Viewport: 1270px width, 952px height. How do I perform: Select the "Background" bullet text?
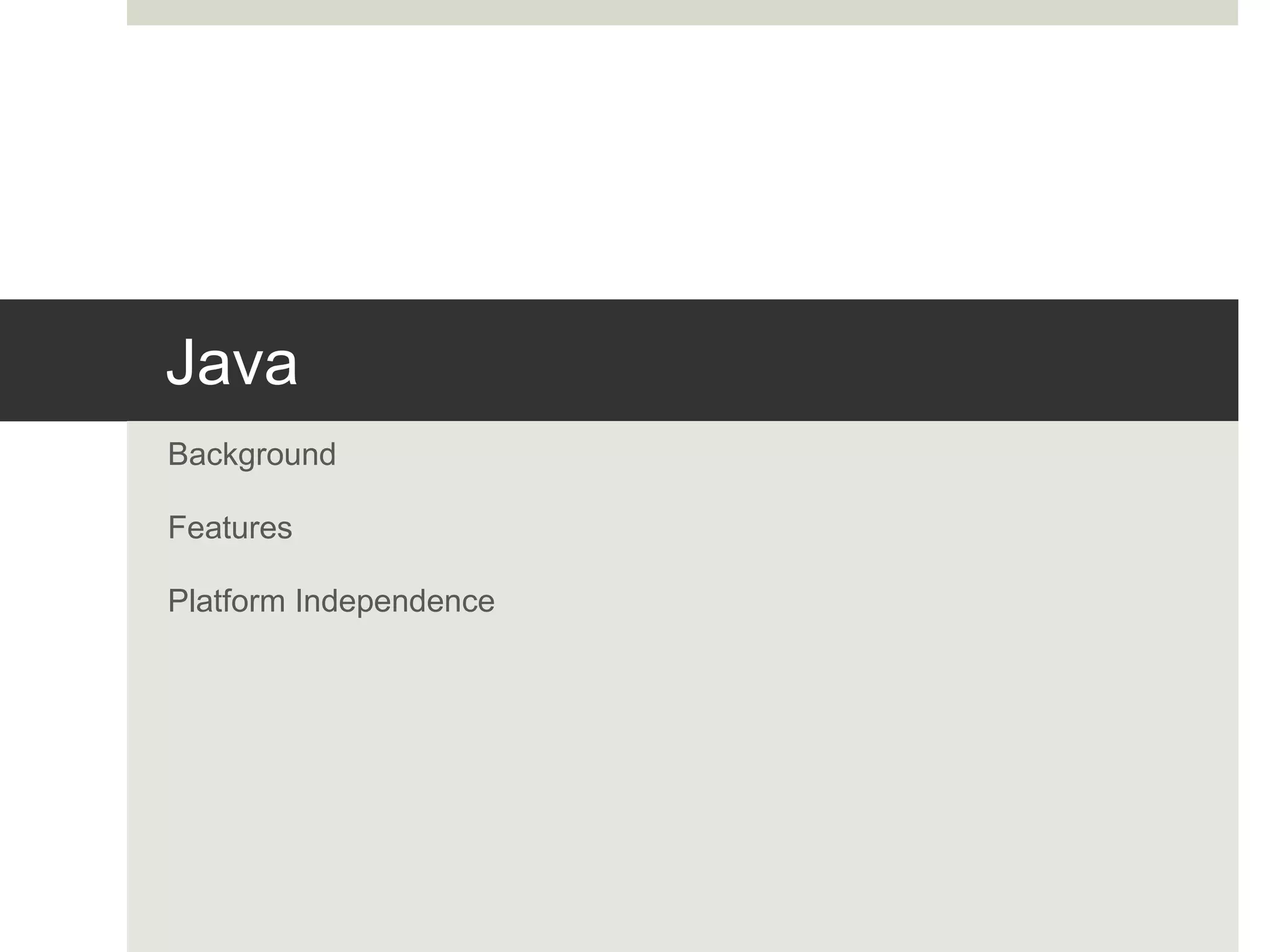(x=251, y=454)
